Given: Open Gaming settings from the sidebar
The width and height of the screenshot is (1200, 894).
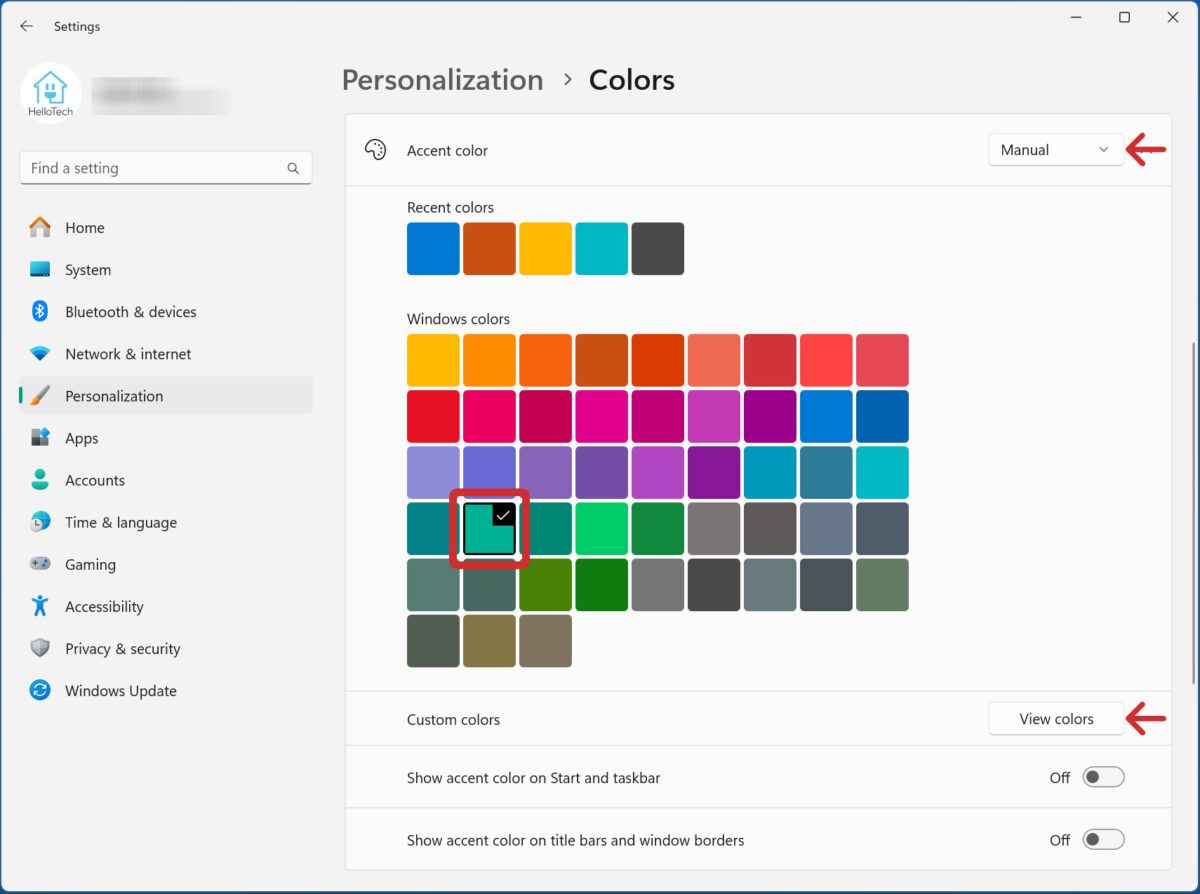Looking at the screenshot, I should [91, 564].
